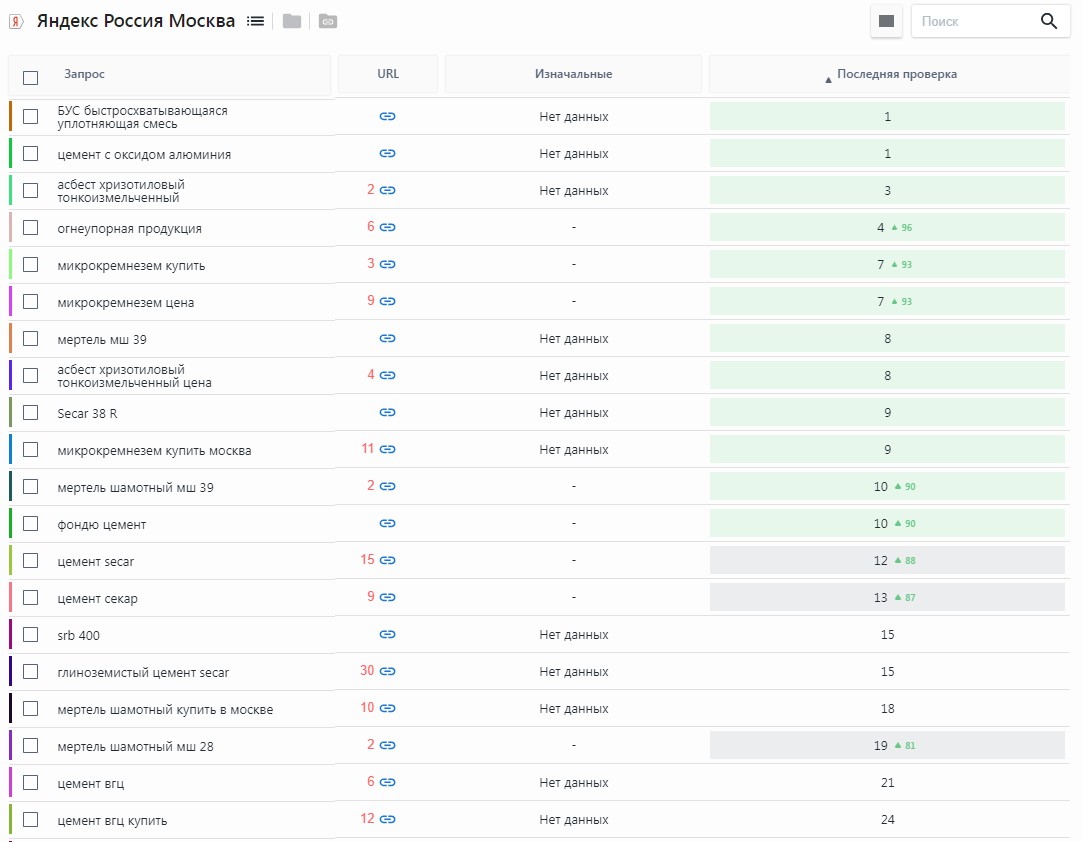Open URL link icon for 'фондю цемент'

388,524
